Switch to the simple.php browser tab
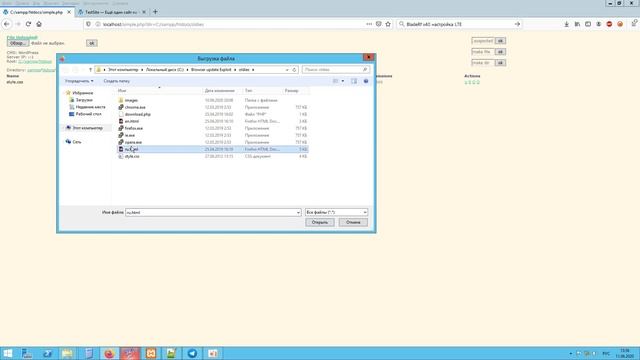640x360 pixels. point(36,12)
